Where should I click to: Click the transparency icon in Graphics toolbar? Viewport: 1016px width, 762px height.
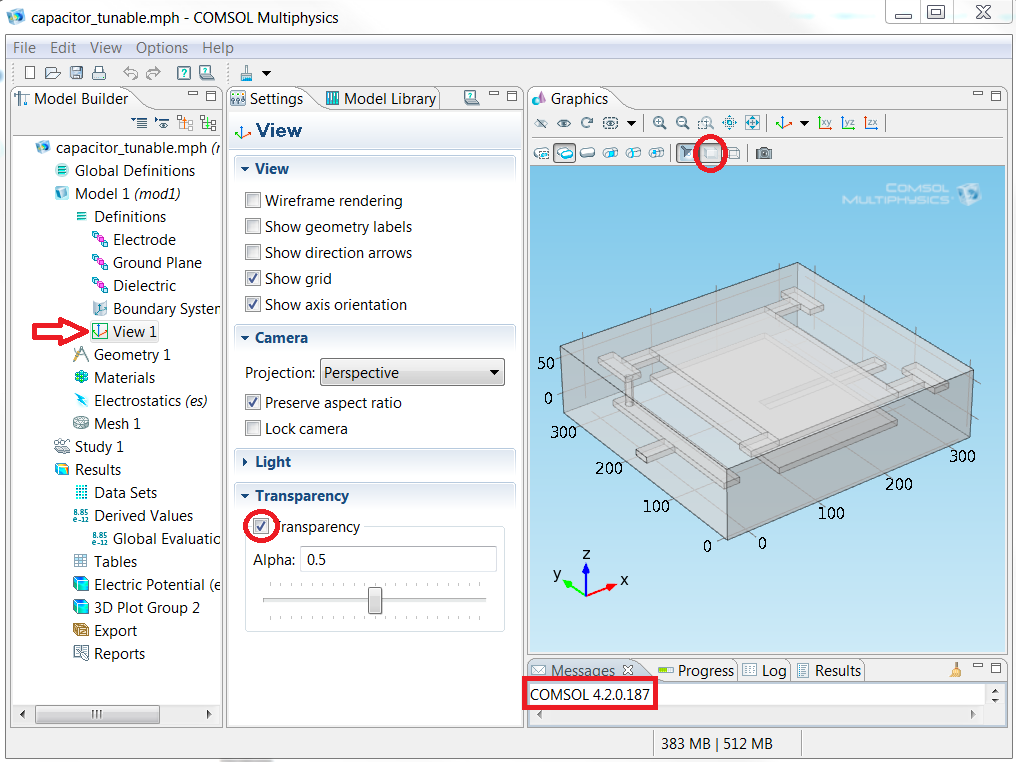(710, 153)
